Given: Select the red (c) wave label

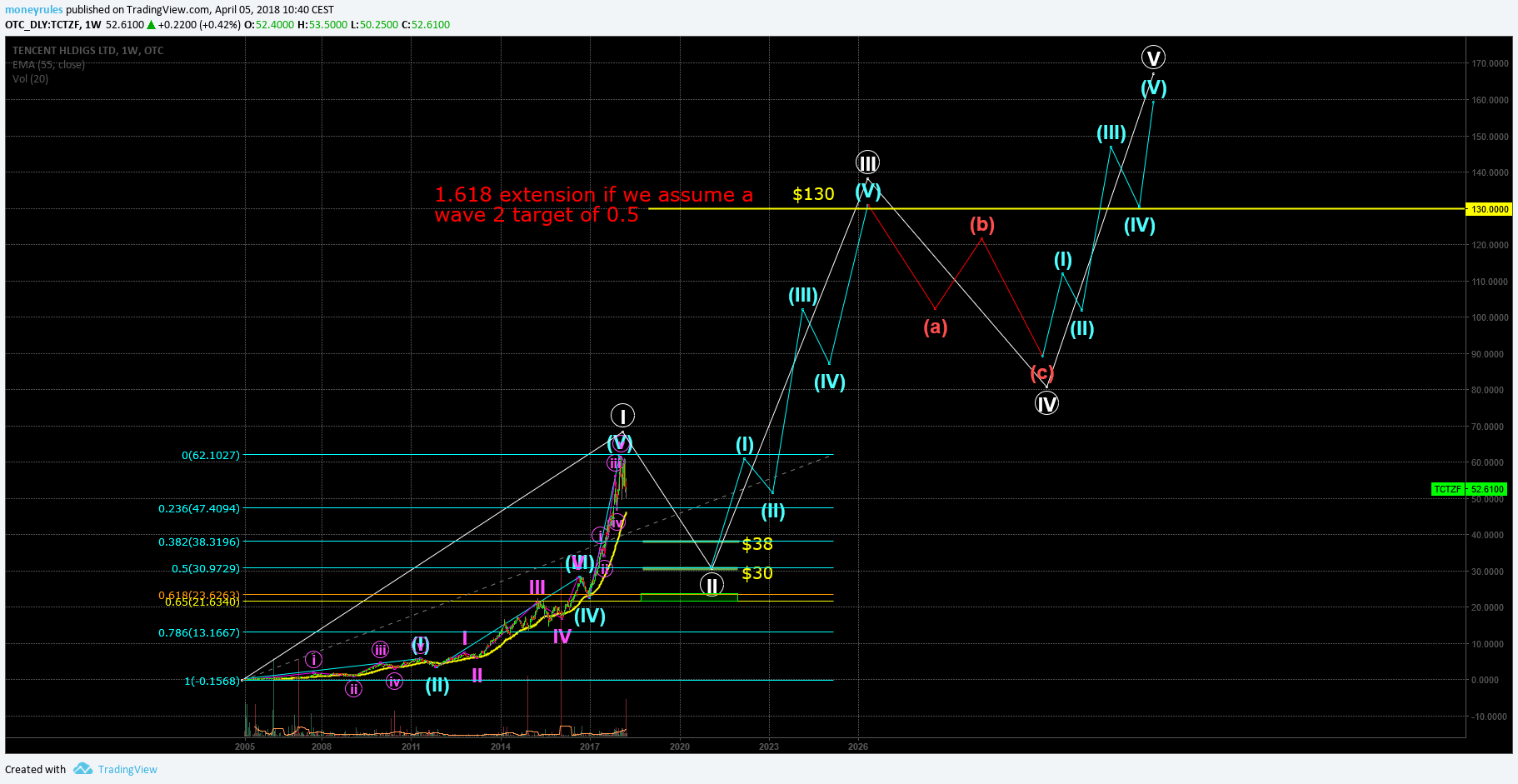Looking at the screenshot, I should pyautogui.click(x=1042, y=373).
